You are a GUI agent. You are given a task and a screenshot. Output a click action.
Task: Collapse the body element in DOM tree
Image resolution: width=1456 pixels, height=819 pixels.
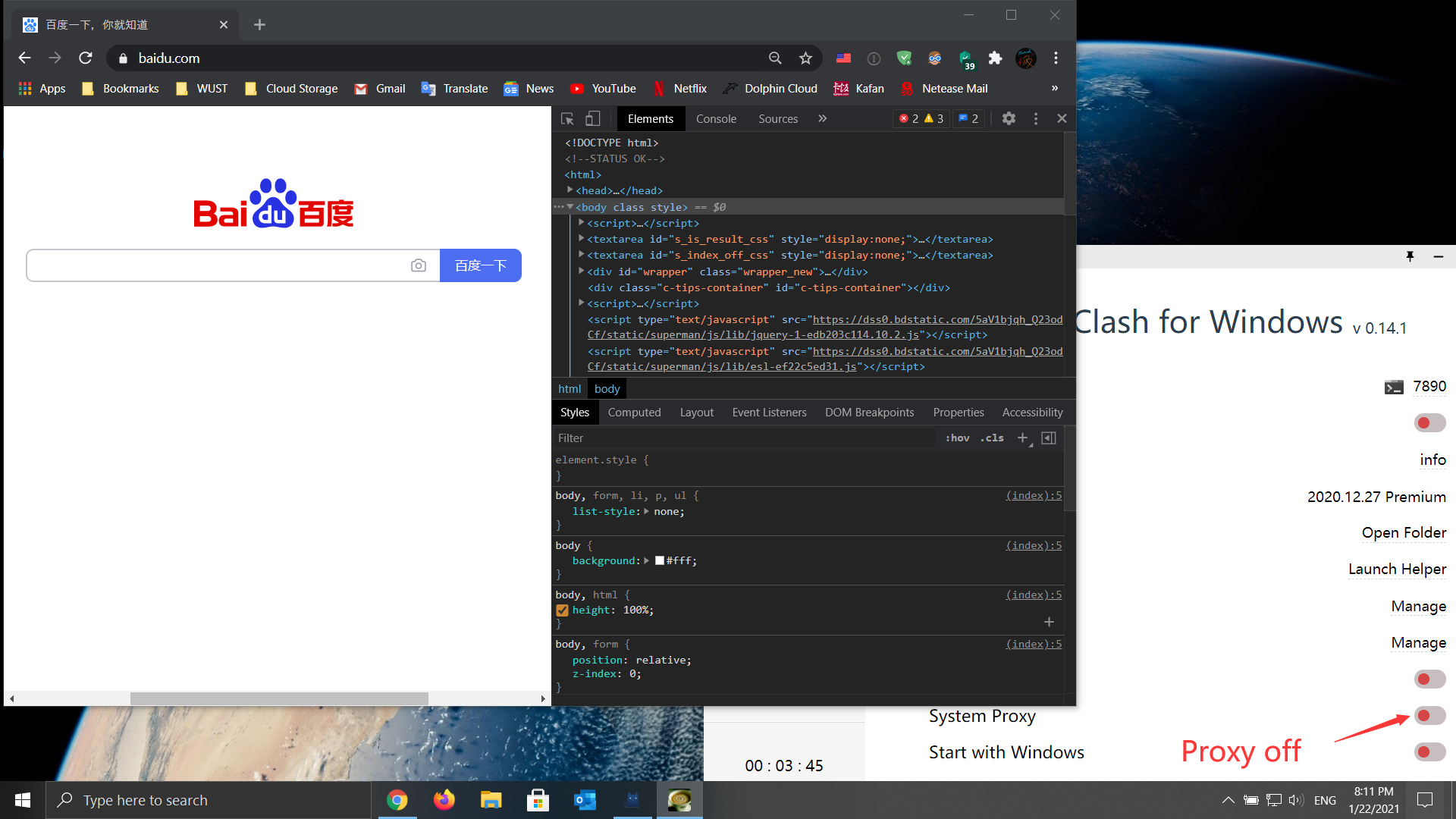tap(570, 207)
